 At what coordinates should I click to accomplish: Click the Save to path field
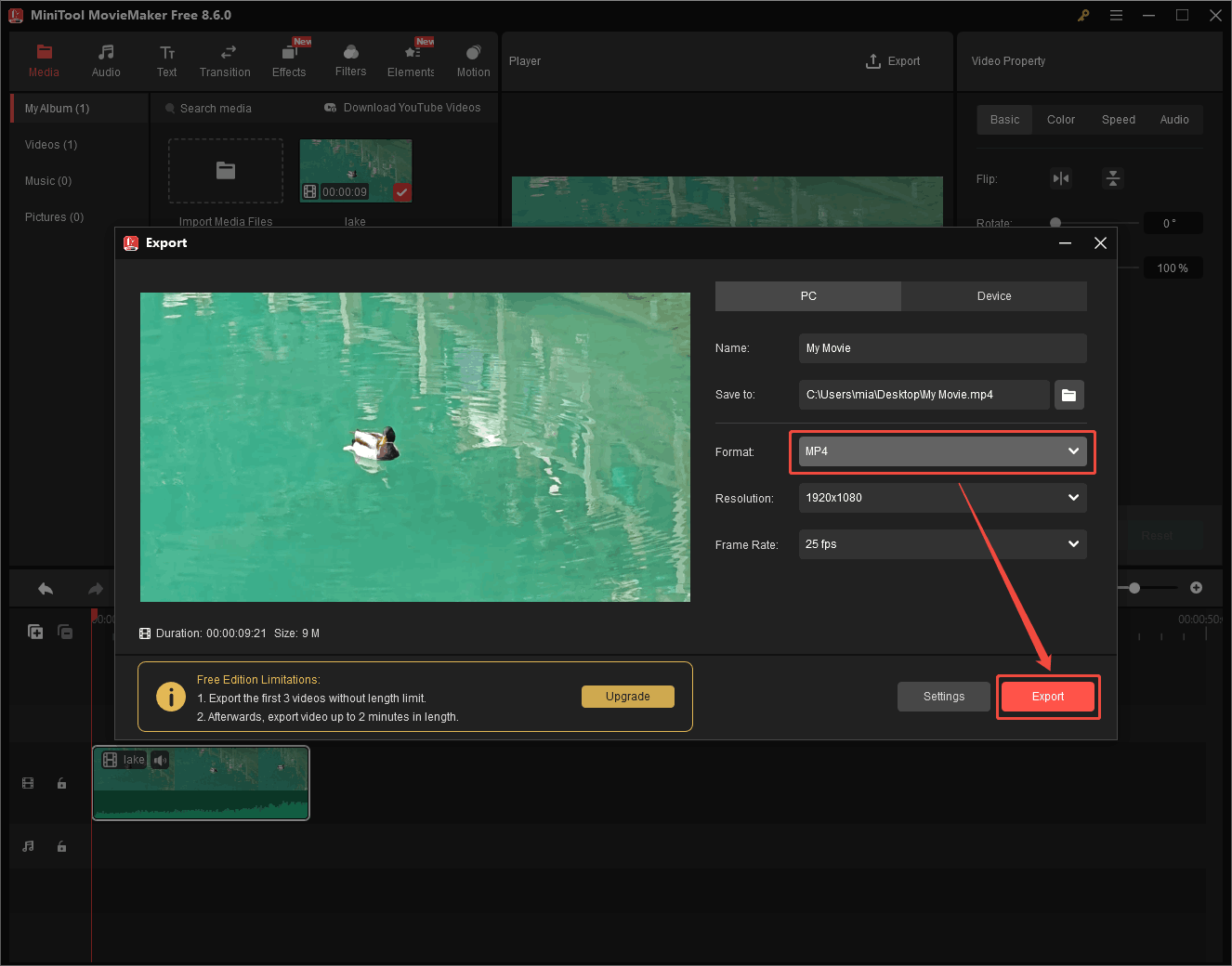924,395
